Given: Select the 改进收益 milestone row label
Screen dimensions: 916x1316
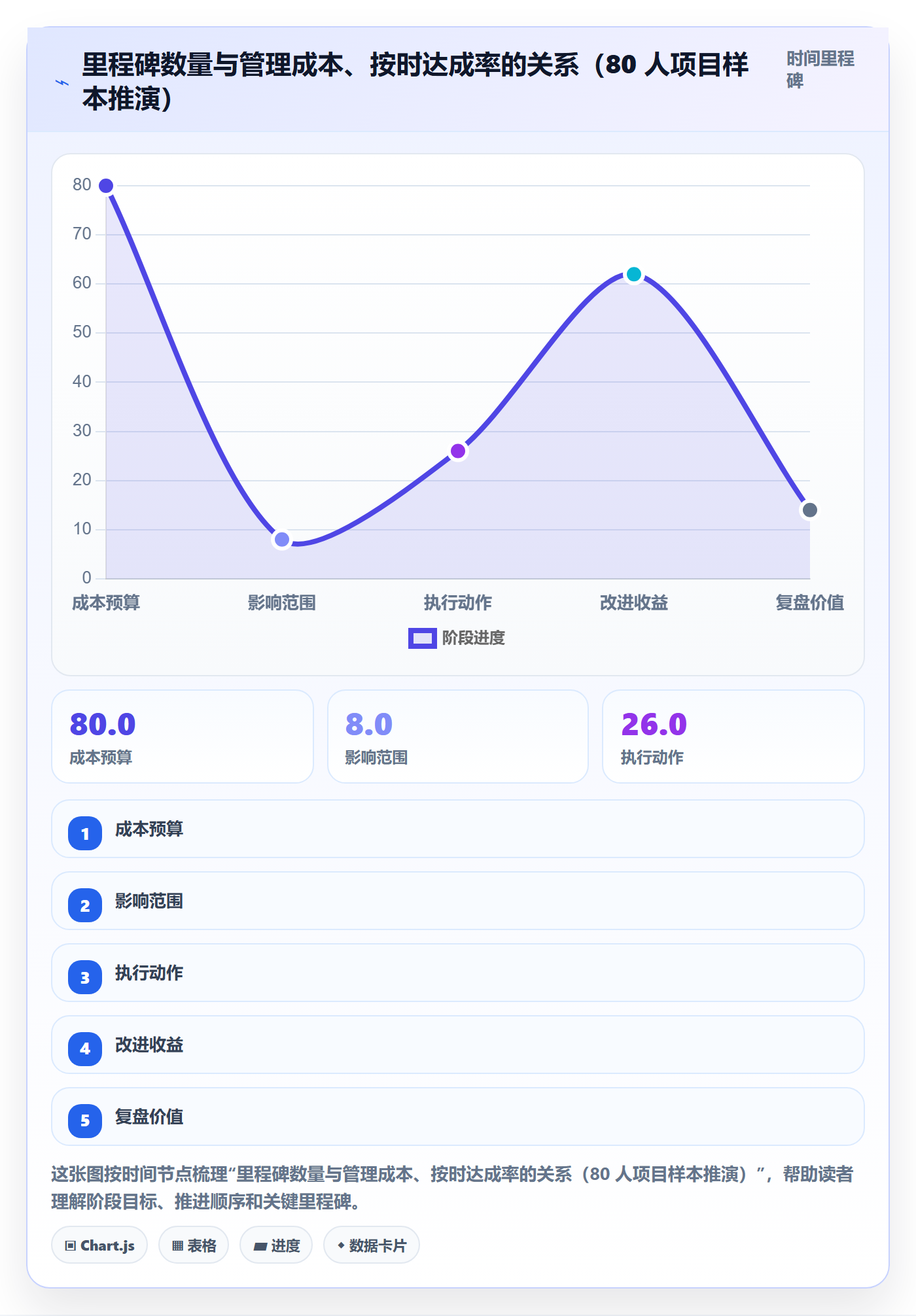Looking at the screenshot, I should [149, 1045].
